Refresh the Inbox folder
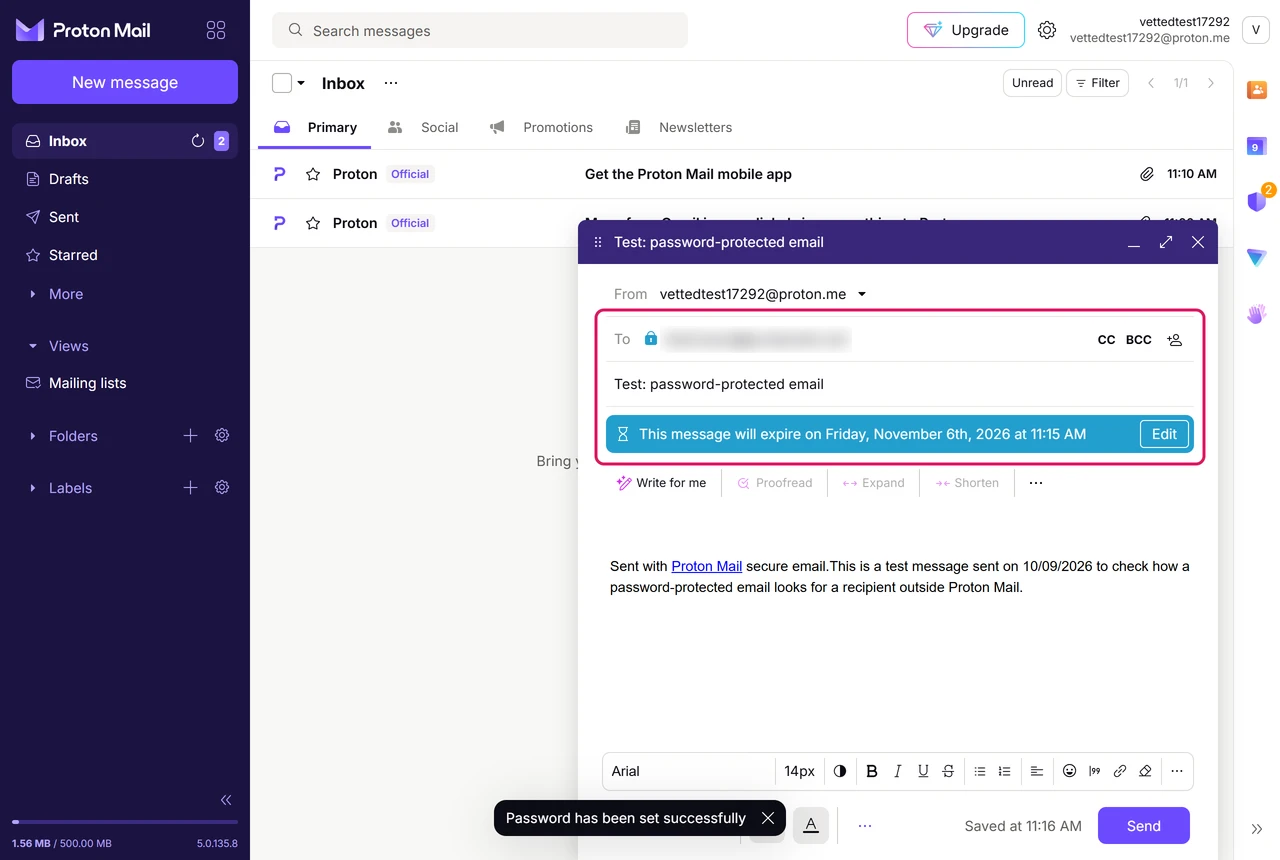1280x860 pixels. pos(198,141)
